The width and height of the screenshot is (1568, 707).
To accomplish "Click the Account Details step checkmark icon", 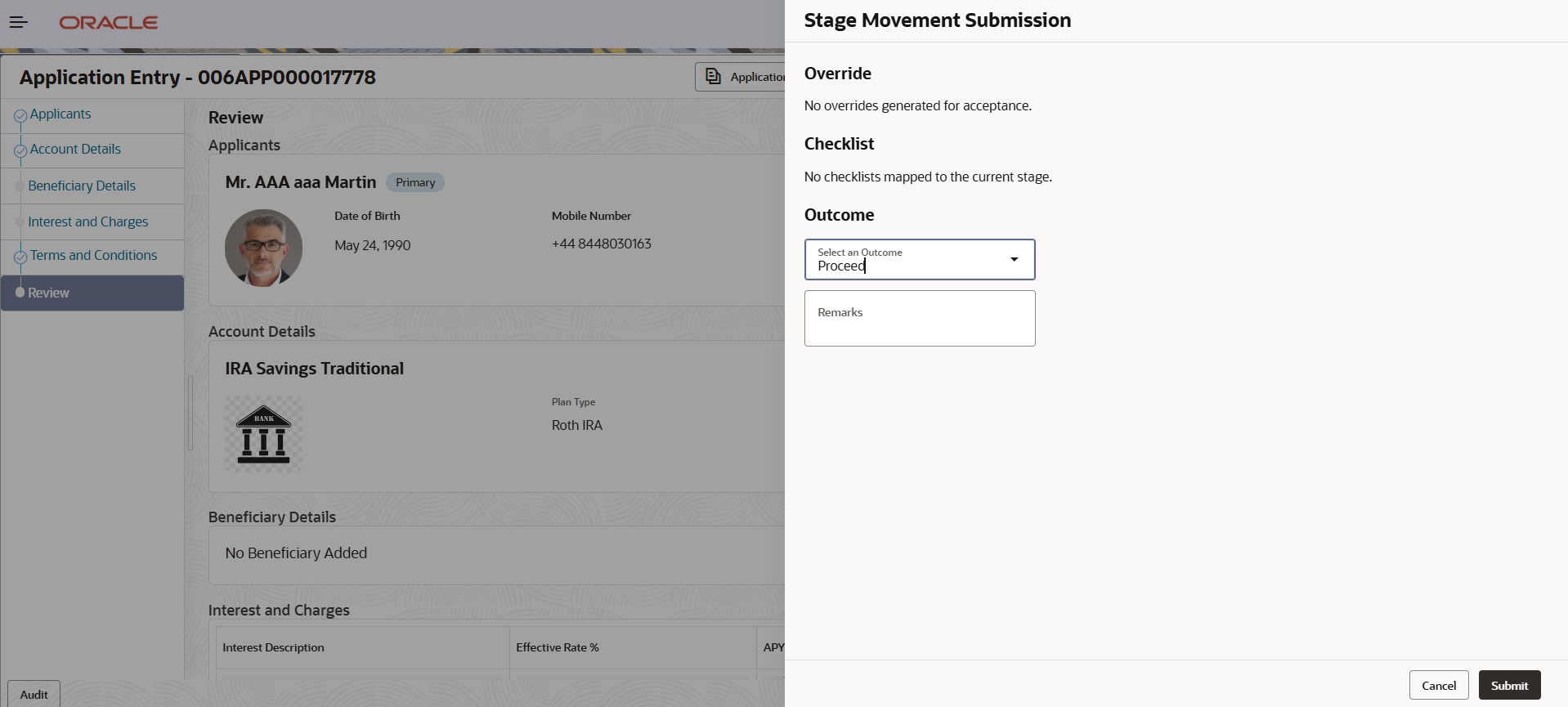I will tap(20, 151).
